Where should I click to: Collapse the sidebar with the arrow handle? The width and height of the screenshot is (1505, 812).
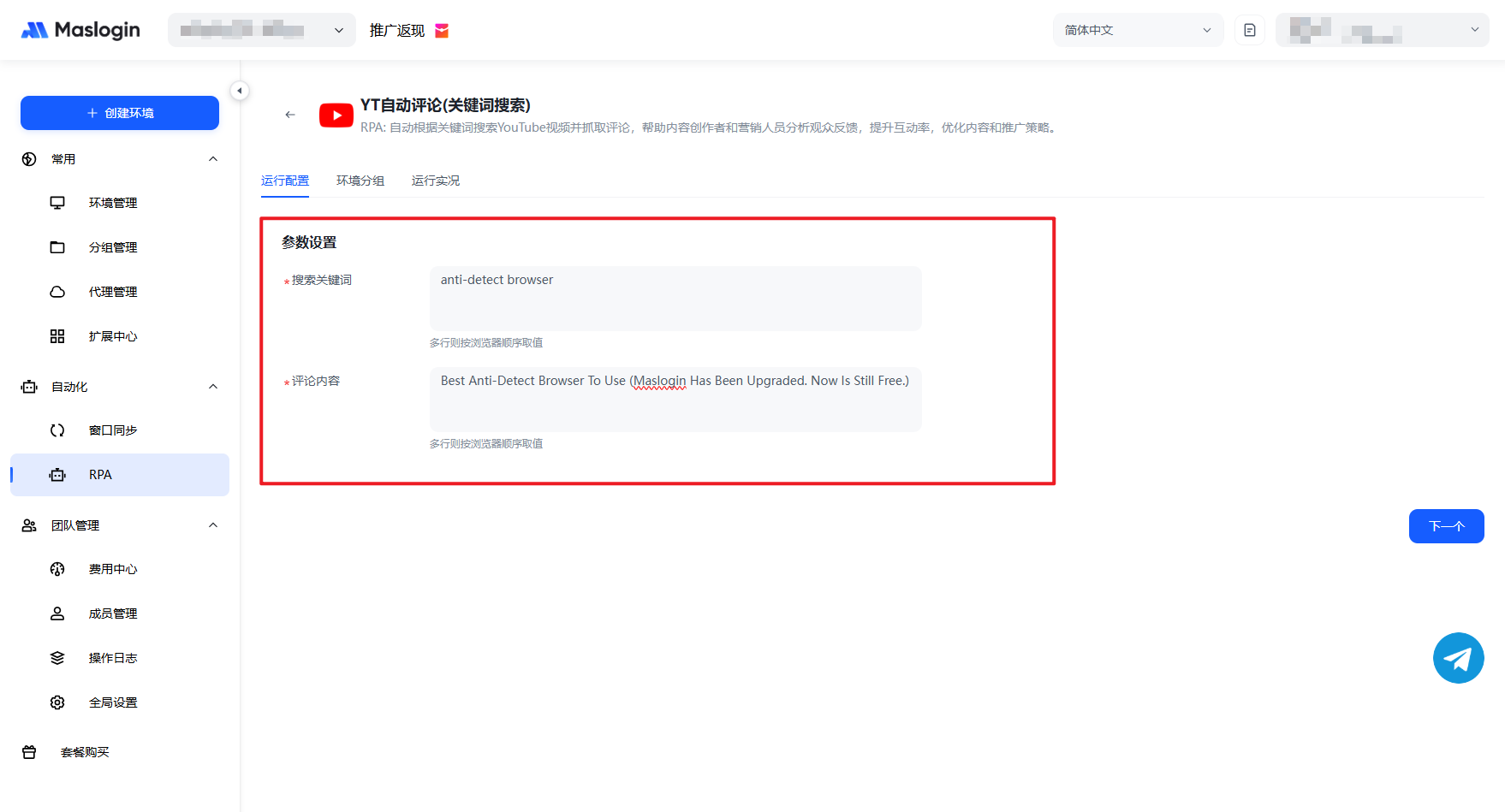(x=240, y=91)
